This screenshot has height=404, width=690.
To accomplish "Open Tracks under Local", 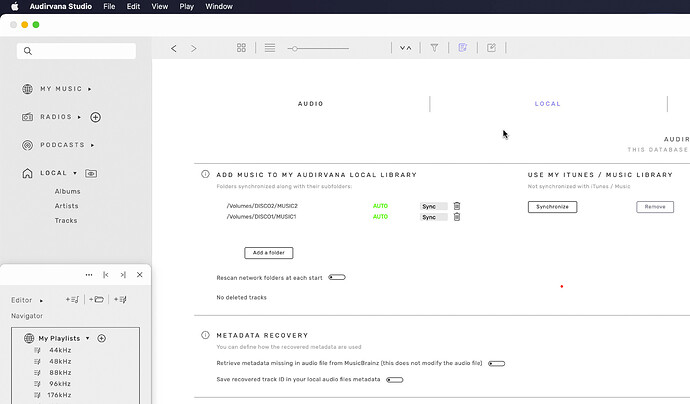I will pos(66,220).
